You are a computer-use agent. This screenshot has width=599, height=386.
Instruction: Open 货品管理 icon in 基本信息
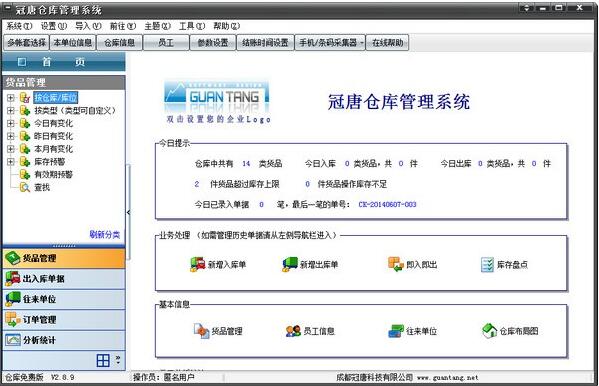pyautogui.click(x=201, y=331)
